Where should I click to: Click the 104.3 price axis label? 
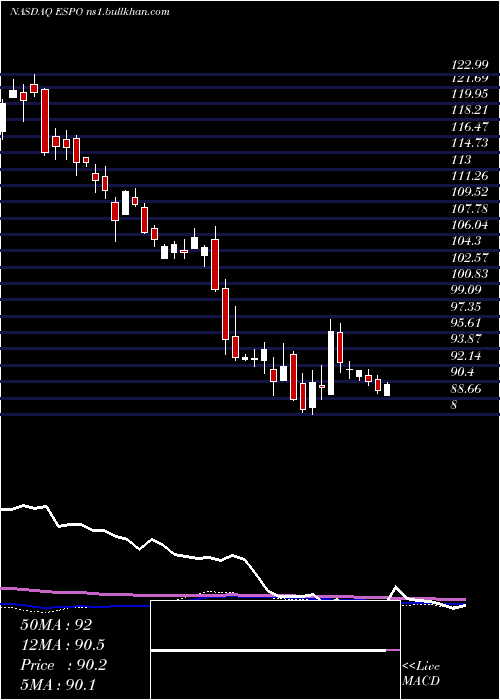click(x=467, y=242)
